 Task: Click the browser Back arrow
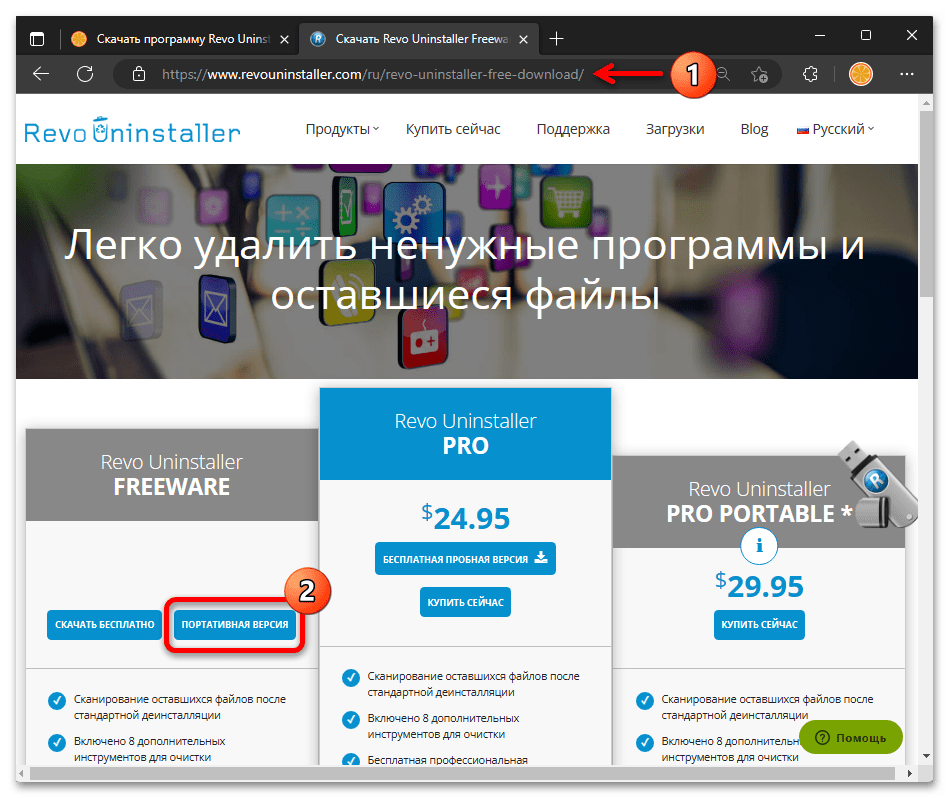(41, 74)
